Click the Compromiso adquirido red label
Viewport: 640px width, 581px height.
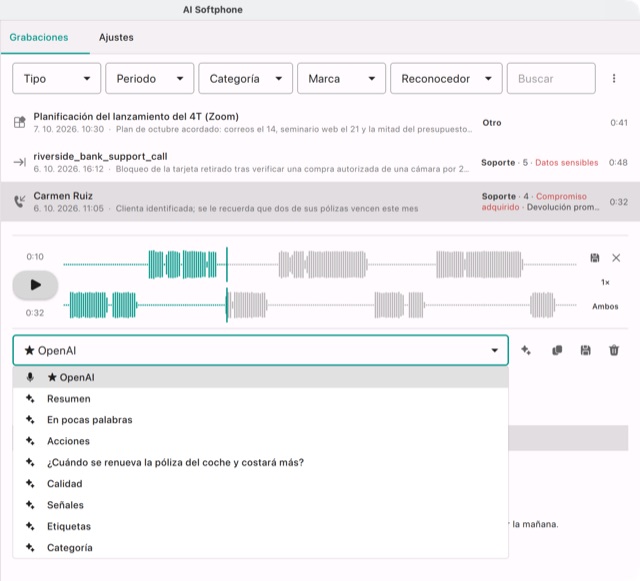tap(534, 202)
